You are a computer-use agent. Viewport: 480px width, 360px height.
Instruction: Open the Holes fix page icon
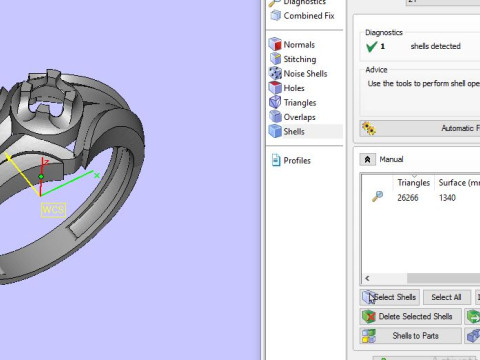[275, 88]
